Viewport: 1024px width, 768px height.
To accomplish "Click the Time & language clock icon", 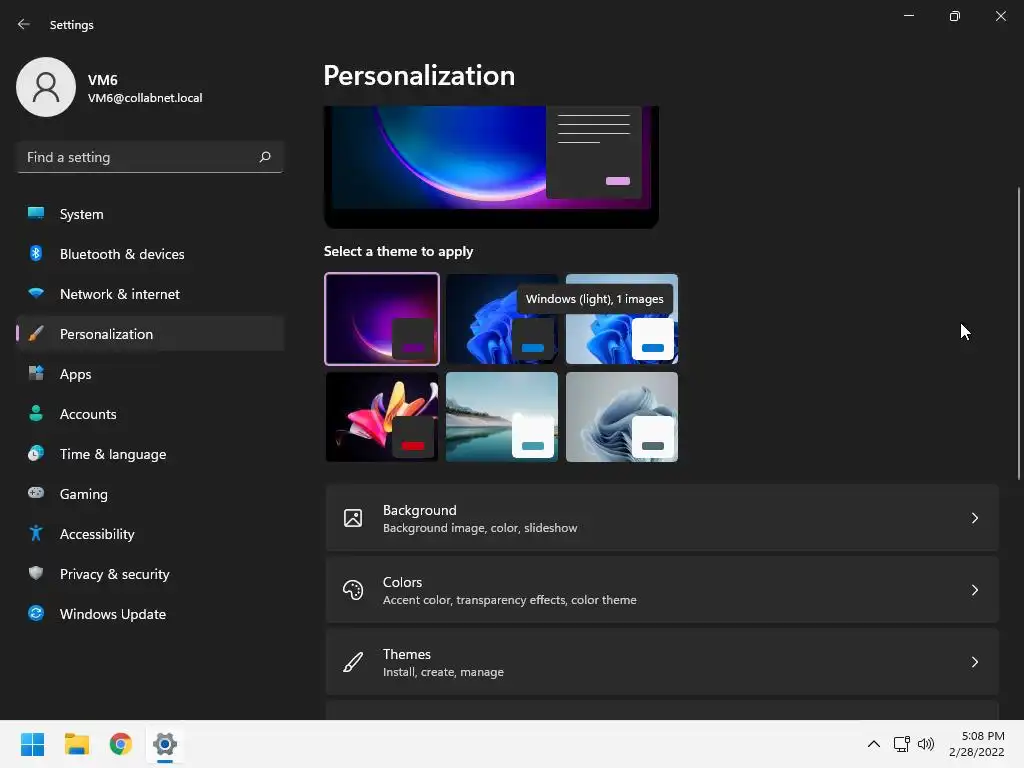I will (36, 453).
